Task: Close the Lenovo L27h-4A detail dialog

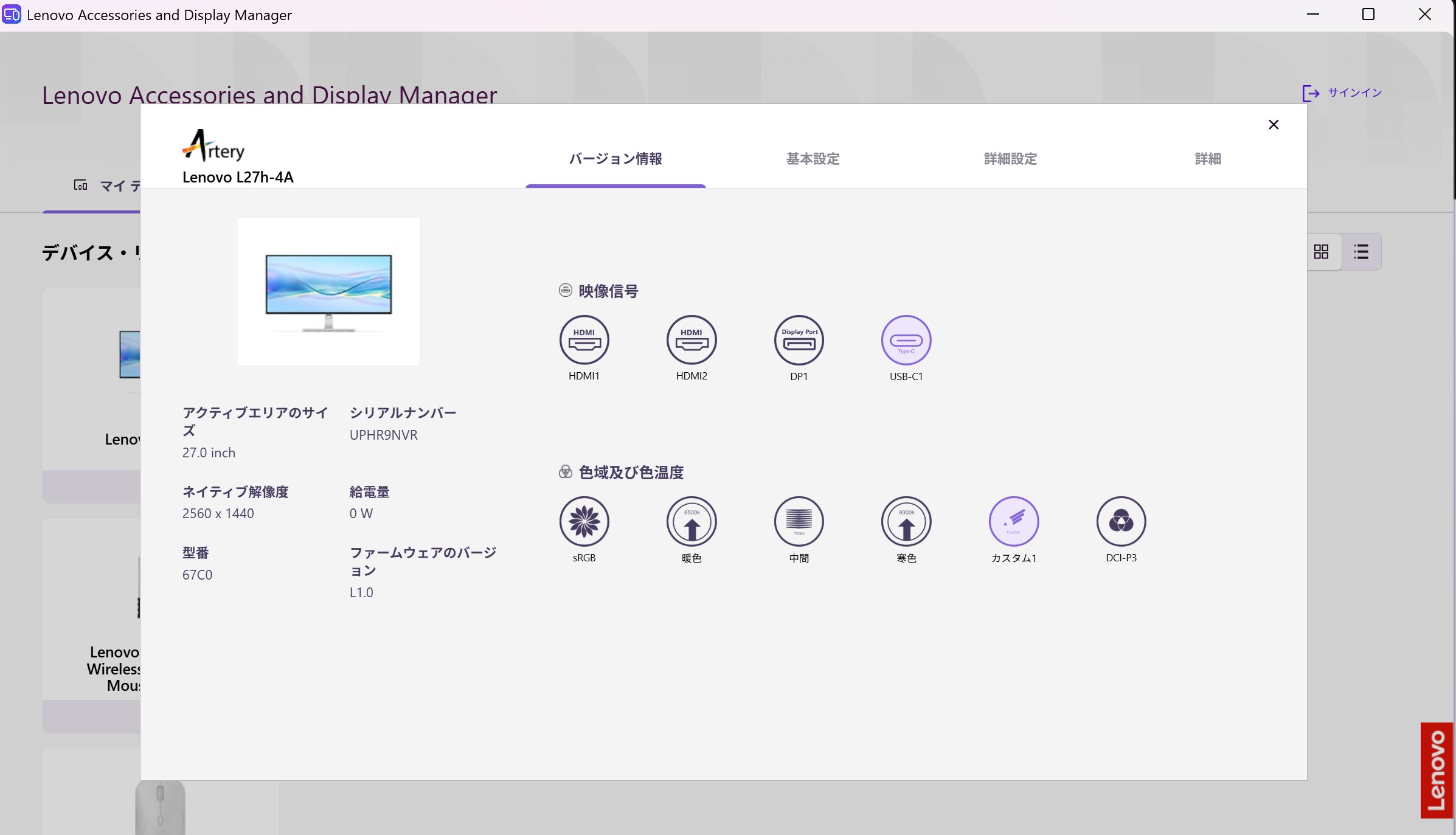Action: [x=1274, y=124]
